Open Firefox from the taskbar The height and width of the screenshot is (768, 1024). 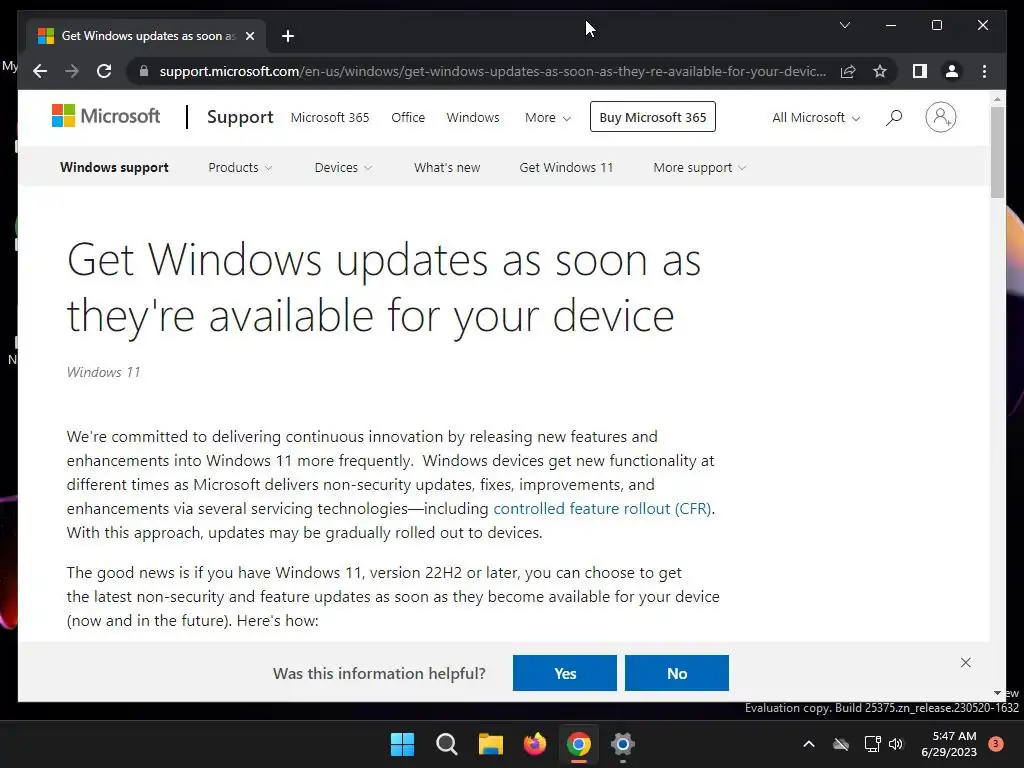[x=535, y=744]
